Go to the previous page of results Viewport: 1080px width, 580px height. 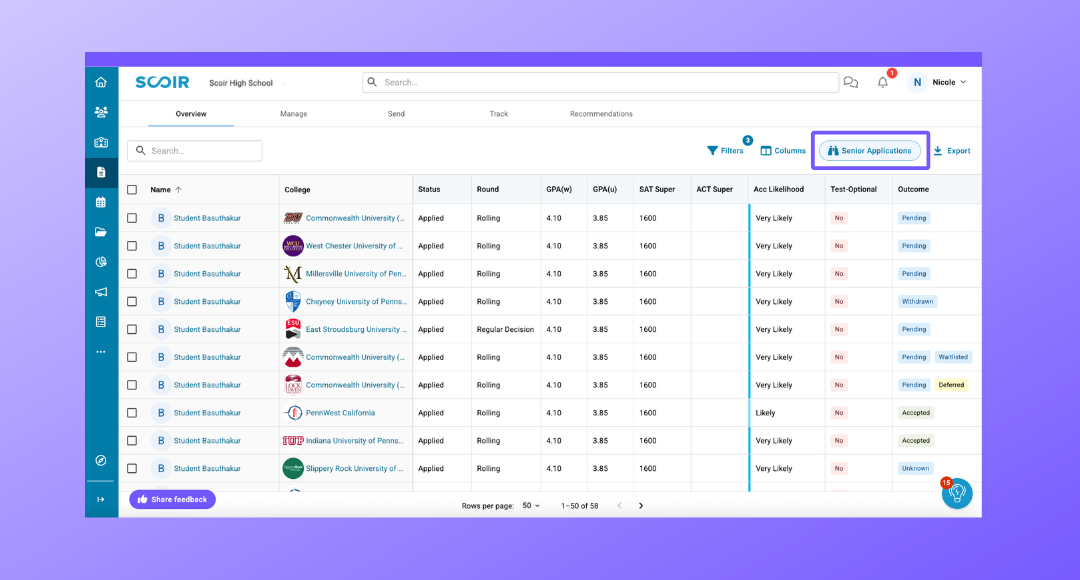[x=620, y=506]
